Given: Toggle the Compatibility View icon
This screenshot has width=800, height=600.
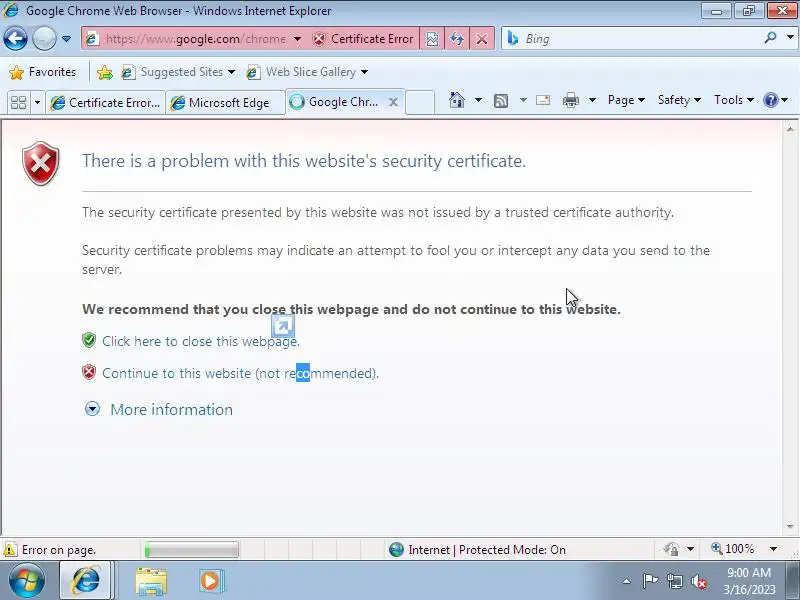Looking at the screenshot, I should [x=432, y=39].
